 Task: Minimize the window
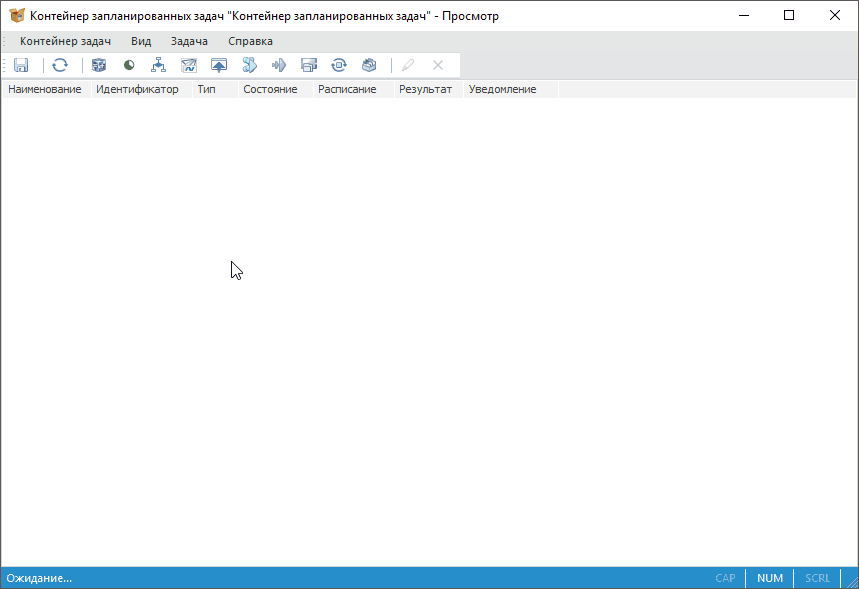coord(744,15)
